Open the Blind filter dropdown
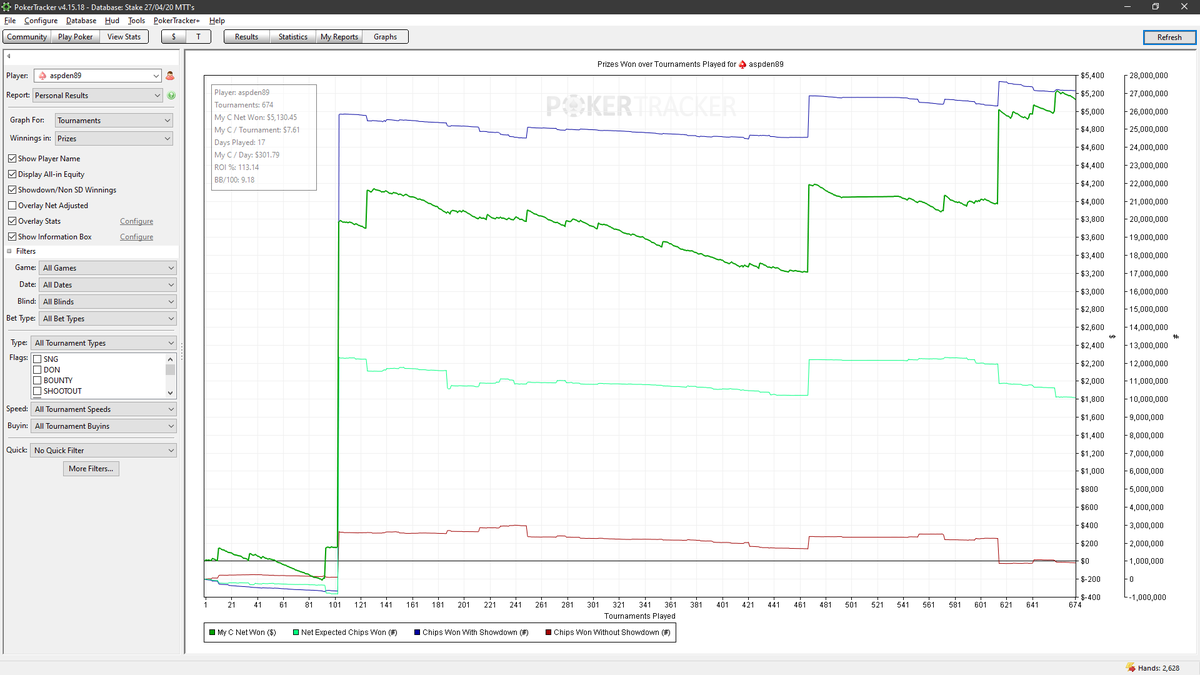Screen dimensions: 1200x675 [x=108, y=302]
